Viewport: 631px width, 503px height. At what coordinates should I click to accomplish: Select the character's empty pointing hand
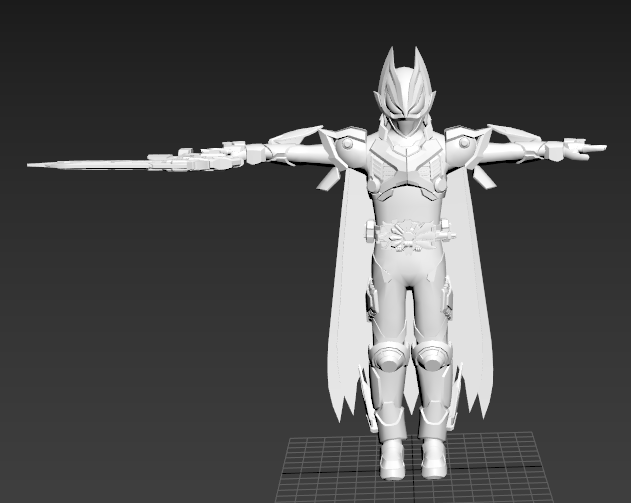click(584, 147)
